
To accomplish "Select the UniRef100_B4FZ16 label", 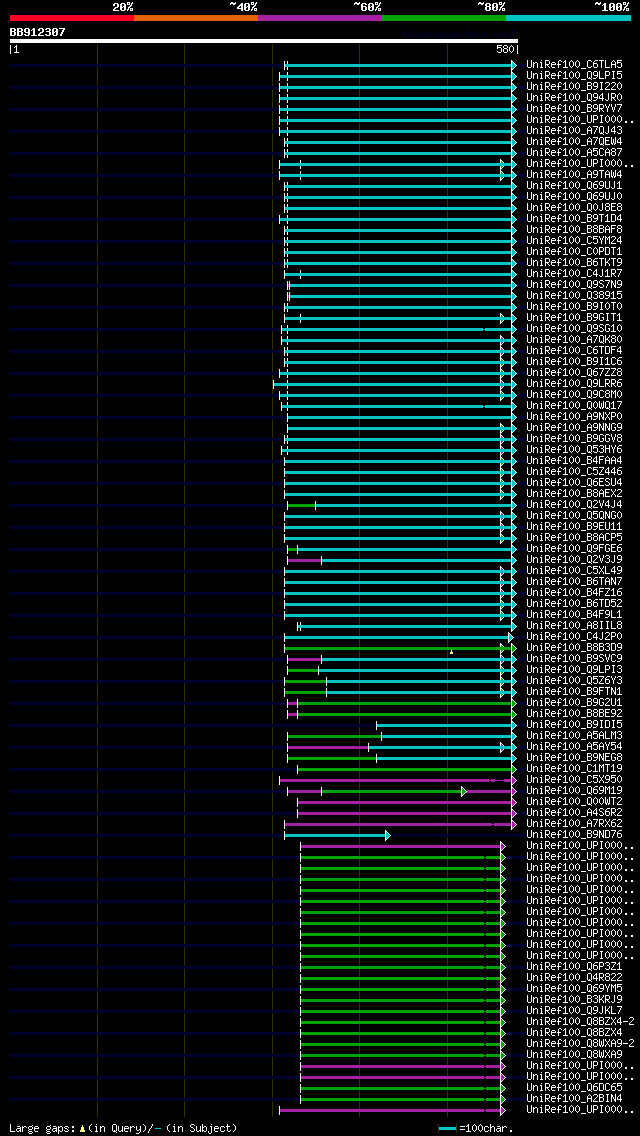I will point(574,593).
